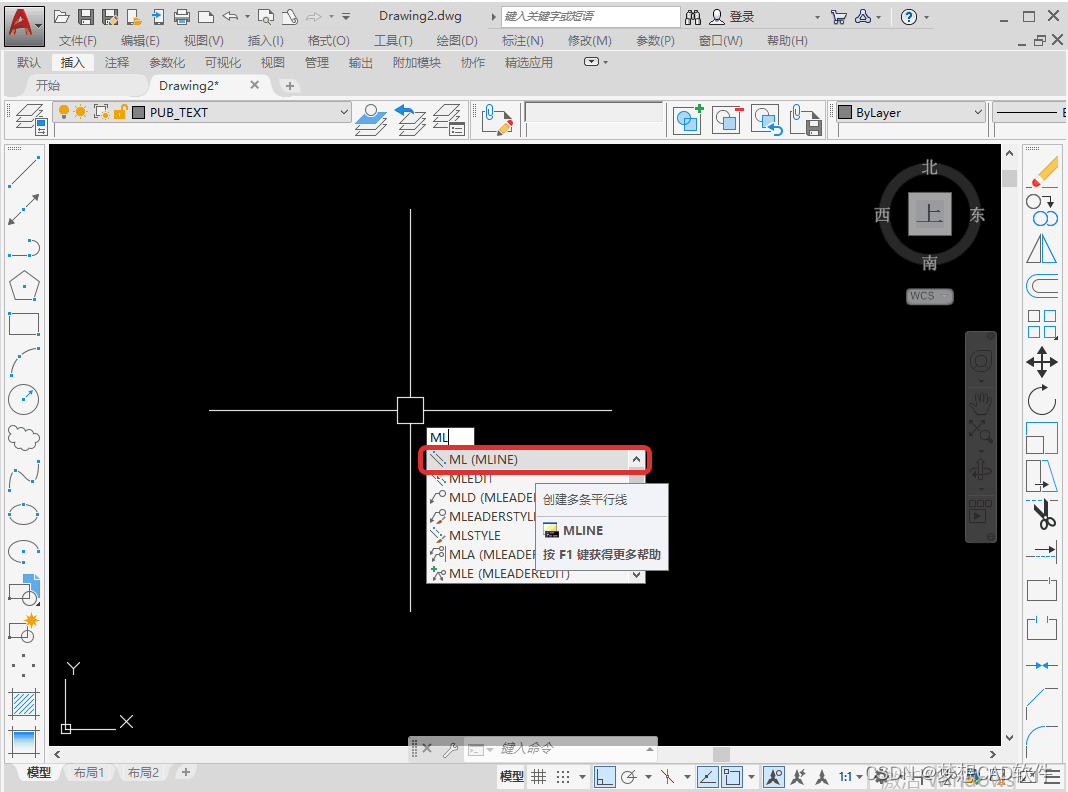Click the Make Object's Layer Current icon

tap(371, 119)
